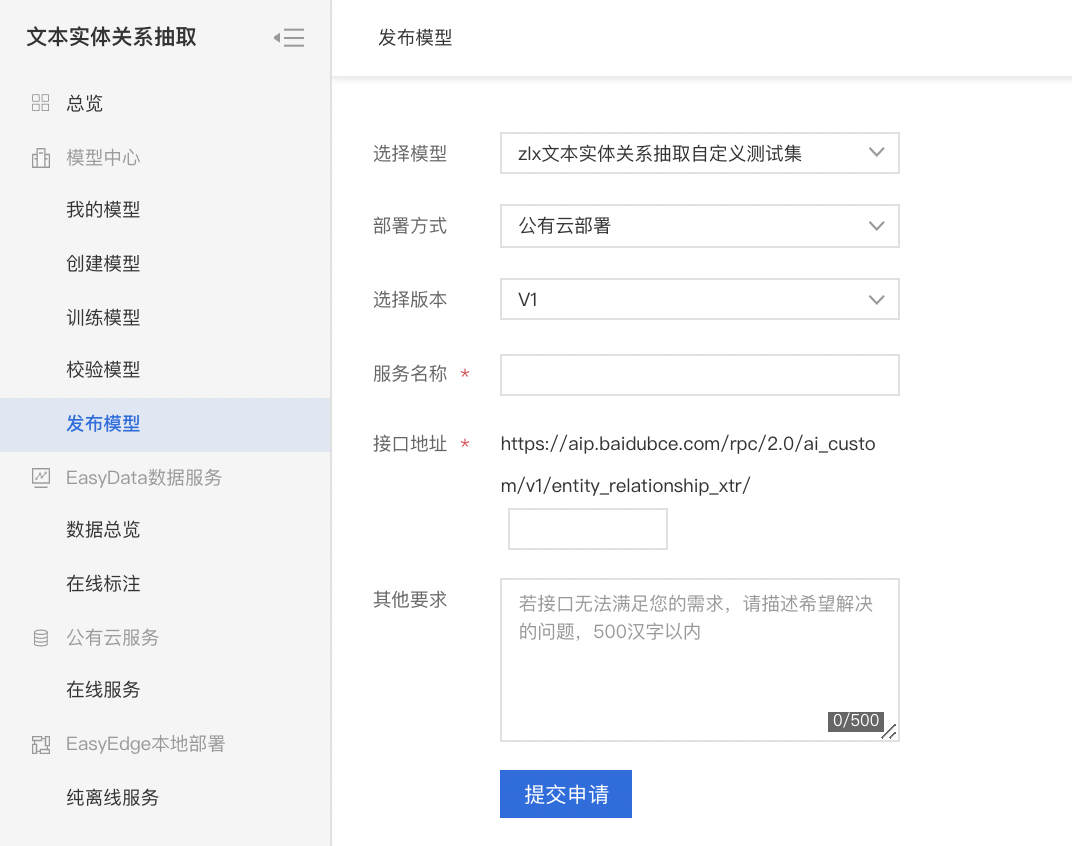Image resolution: width=1072 pixels, height=846 pixels.
Task: Open 纯离线服务 in the sidebar
Action: 113,797
